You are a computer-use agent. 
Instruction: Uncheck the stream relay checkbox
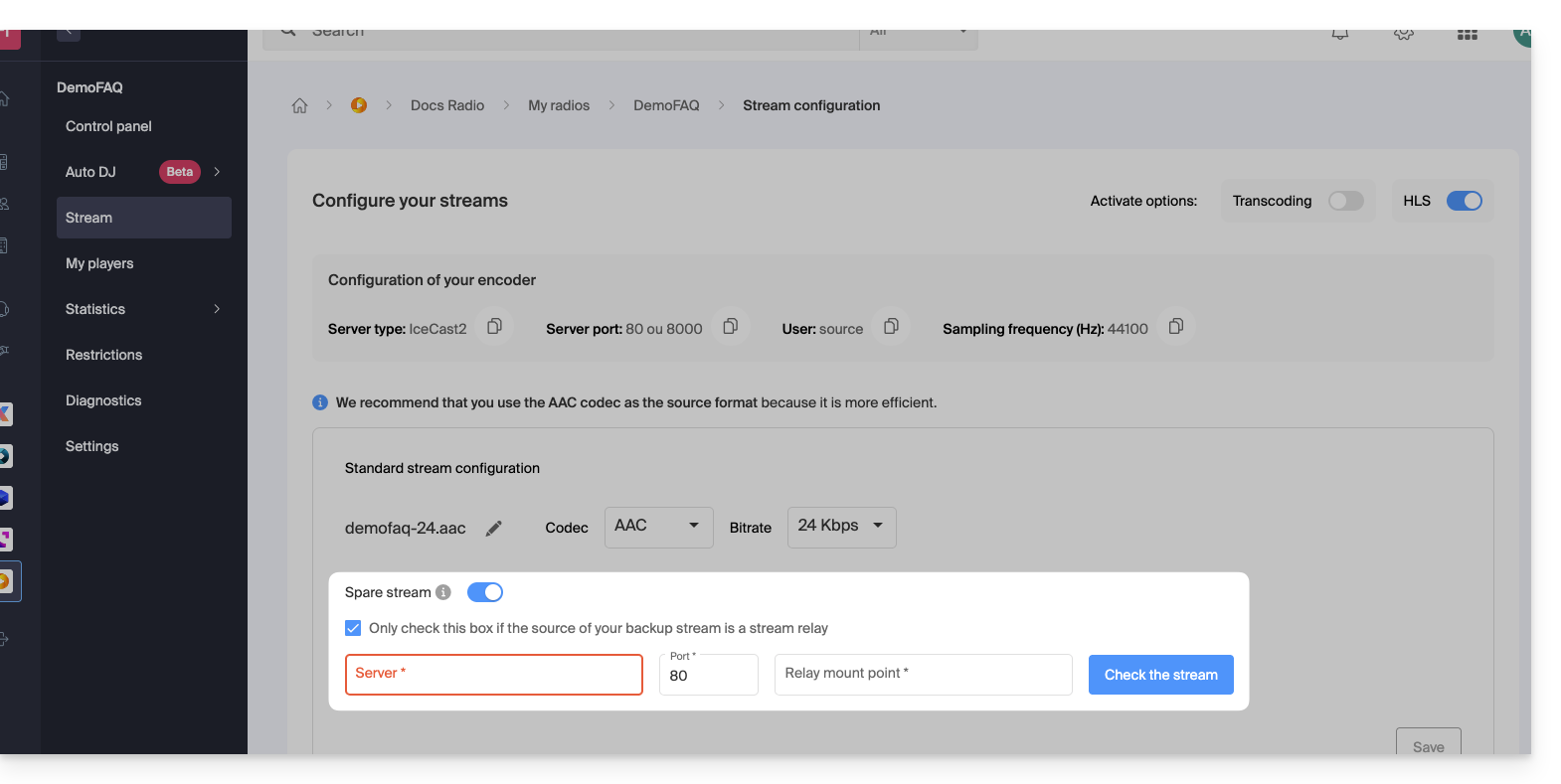tap(353, 628)
